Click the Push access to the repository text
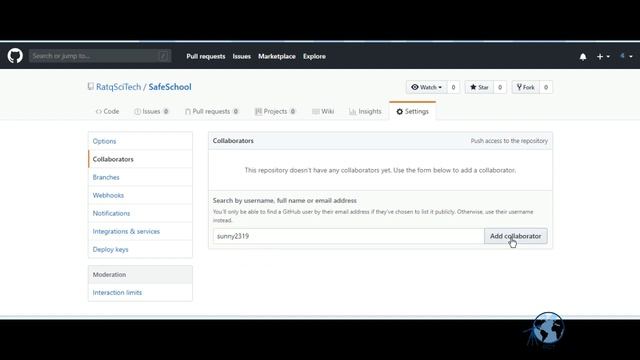This screenshot has width=640, height=360. click(509, 141)
